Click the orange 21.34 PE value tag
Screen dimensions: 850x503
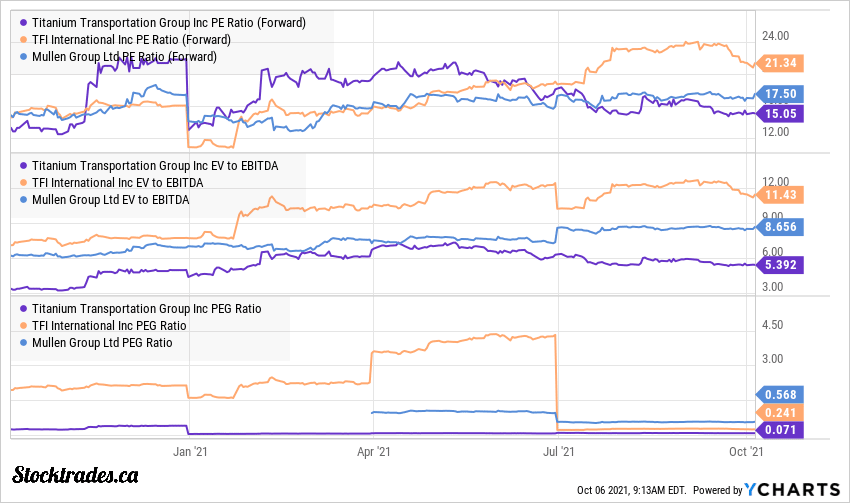[x=785, y=63]
